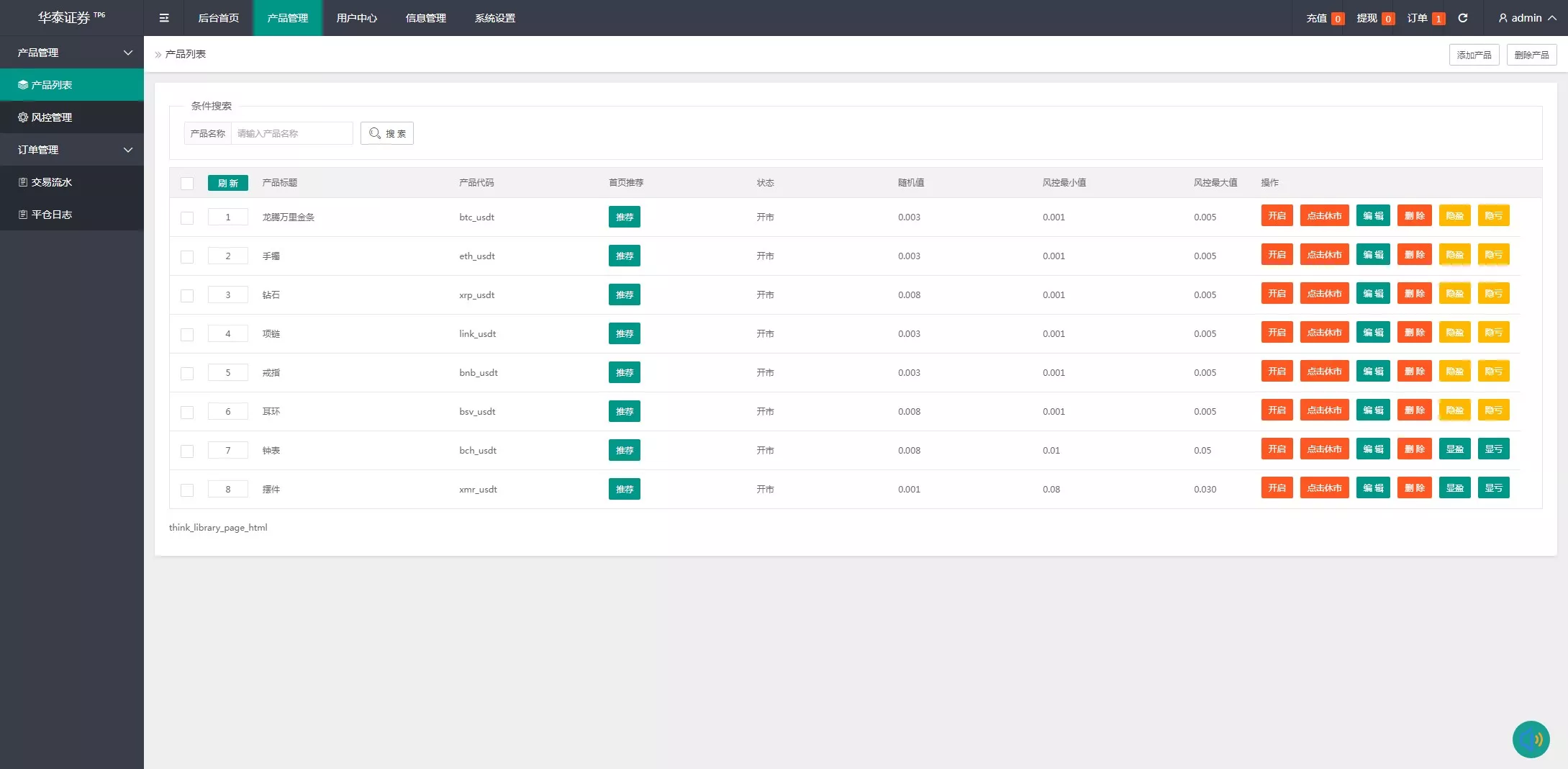Click 编辑 for the eth_usdt product
The width and height of the screenshot is (1568, 769).
coord(1373,255)
